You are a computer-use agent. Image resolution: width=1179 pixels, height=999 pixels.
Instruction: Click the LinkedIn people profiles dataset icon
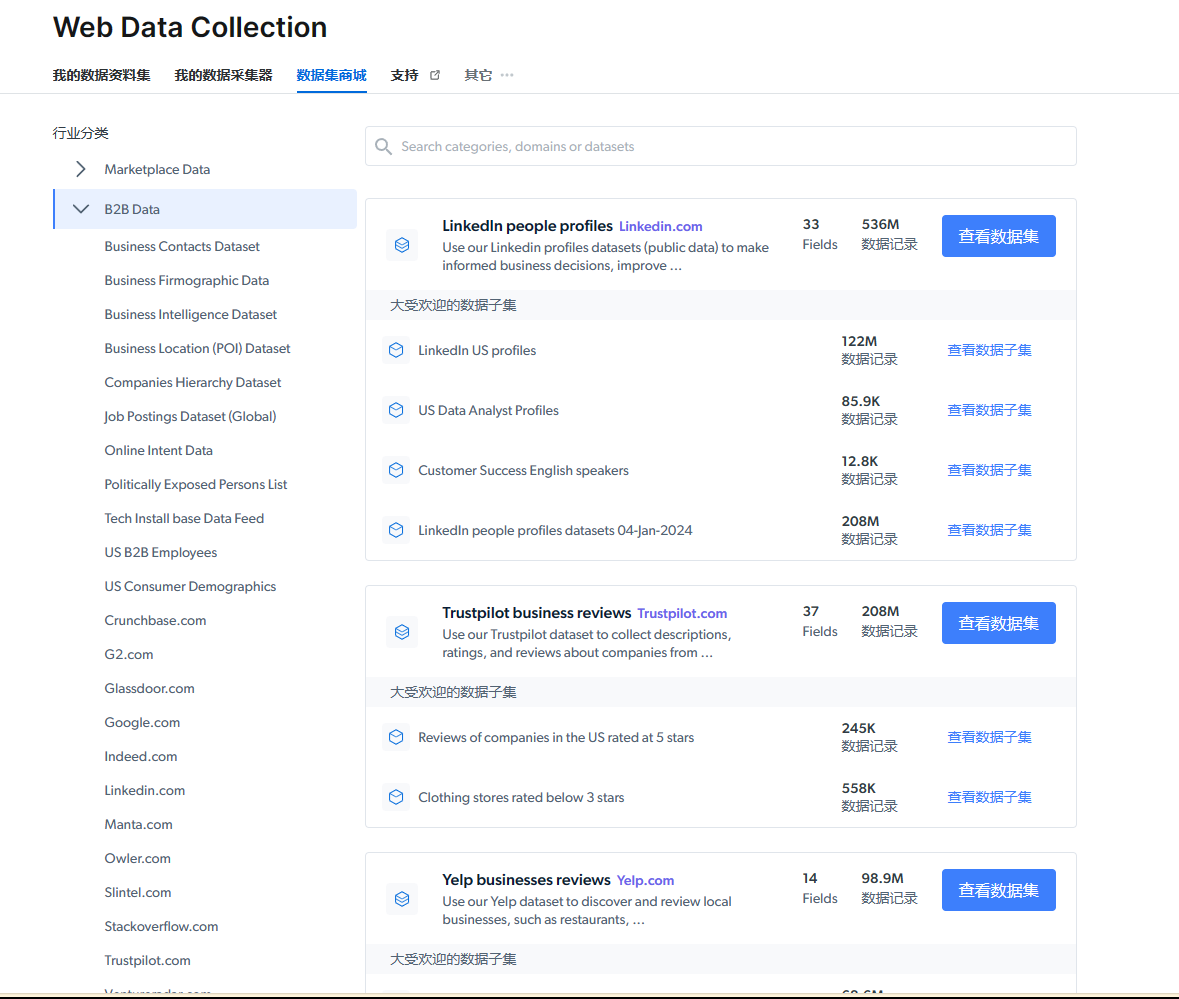pyautogui.click(x=402, y=245)
